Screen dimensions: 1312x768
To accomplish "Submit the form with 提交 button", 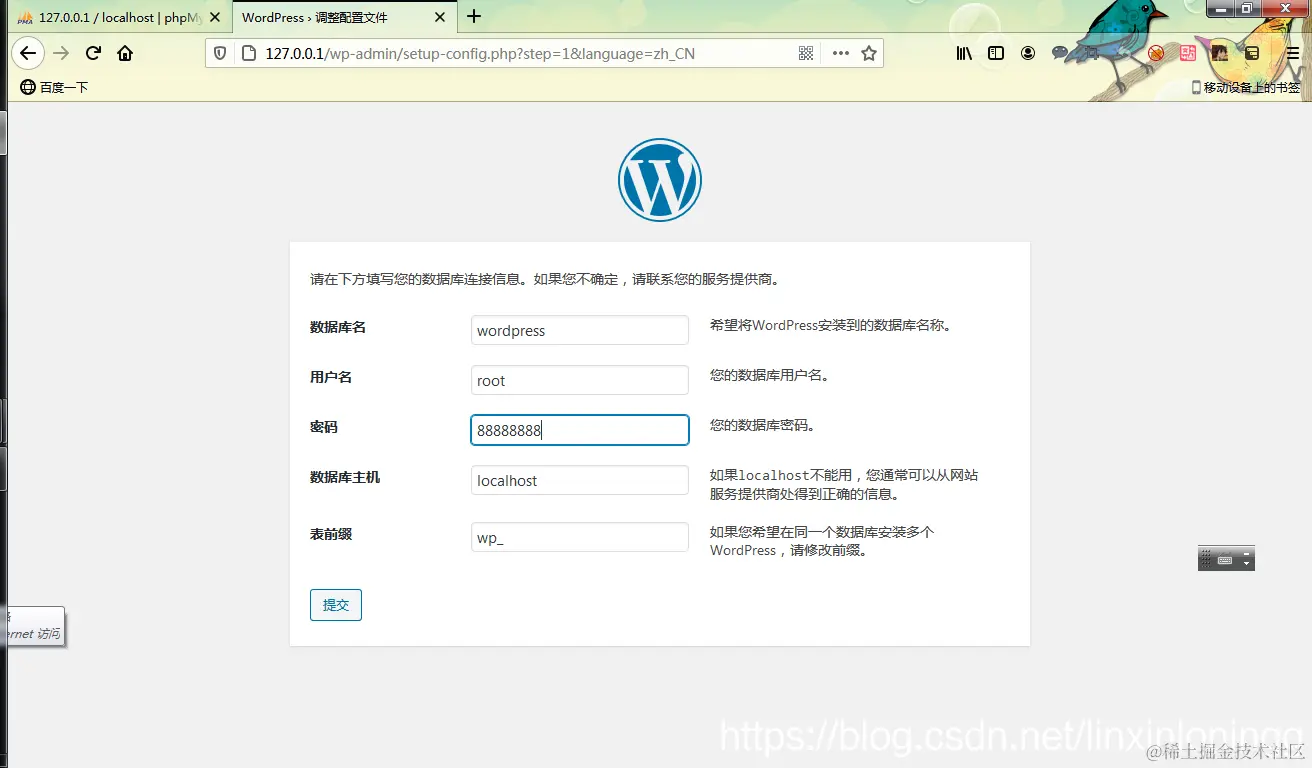I will pos(336,605).
